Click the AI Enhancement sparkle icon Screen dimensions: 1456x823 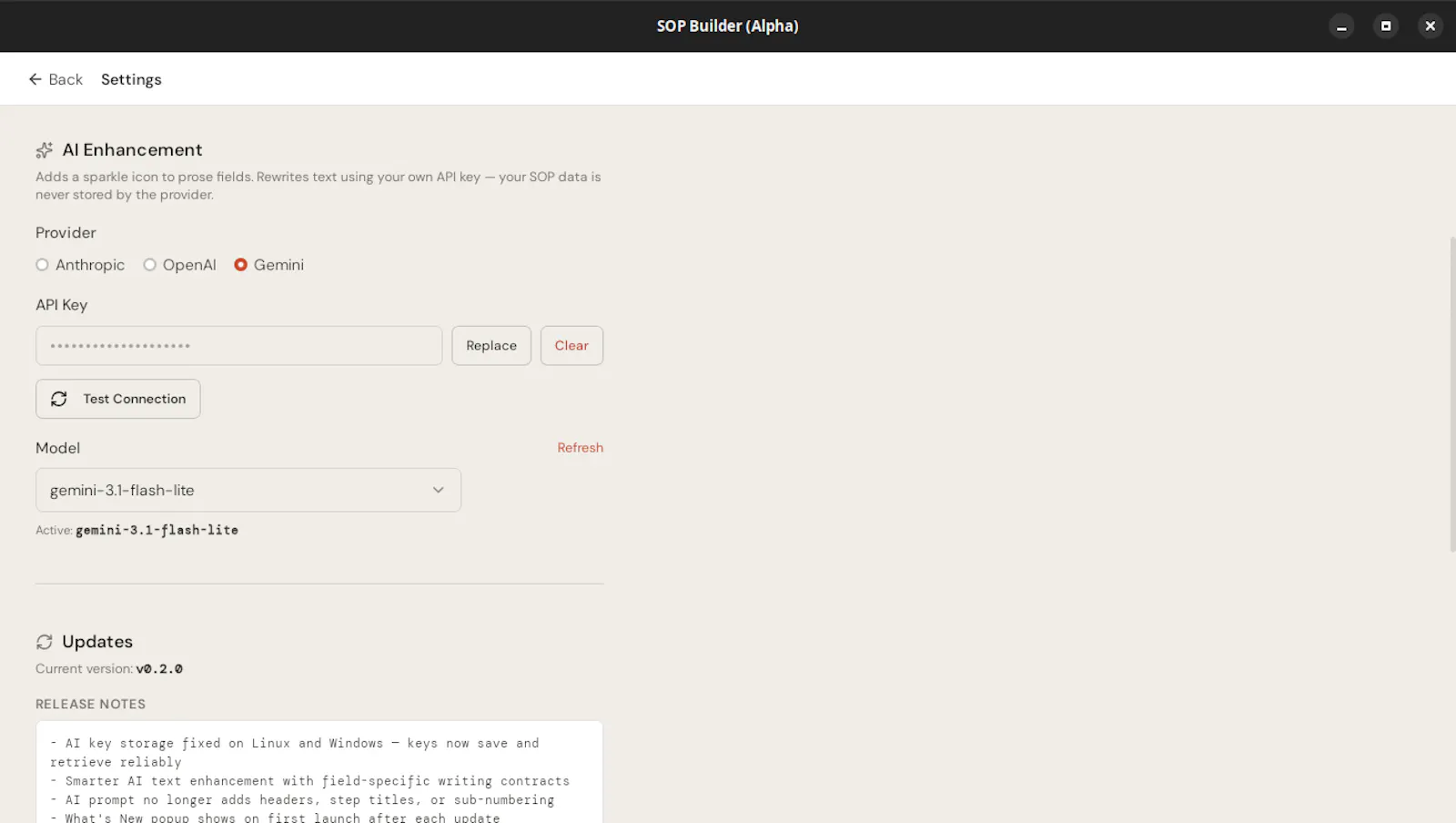[44, 150]
